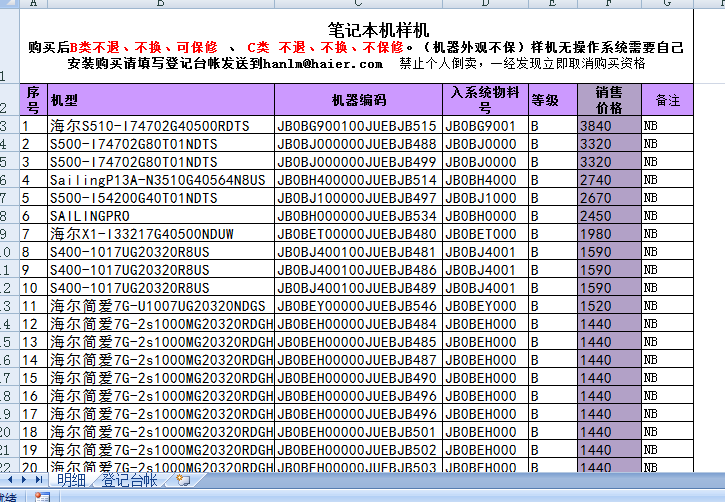Image resolution: width=725 pixels, height=502 pixels.
Task: Select the price cell 2670
Action: [609, 197]
